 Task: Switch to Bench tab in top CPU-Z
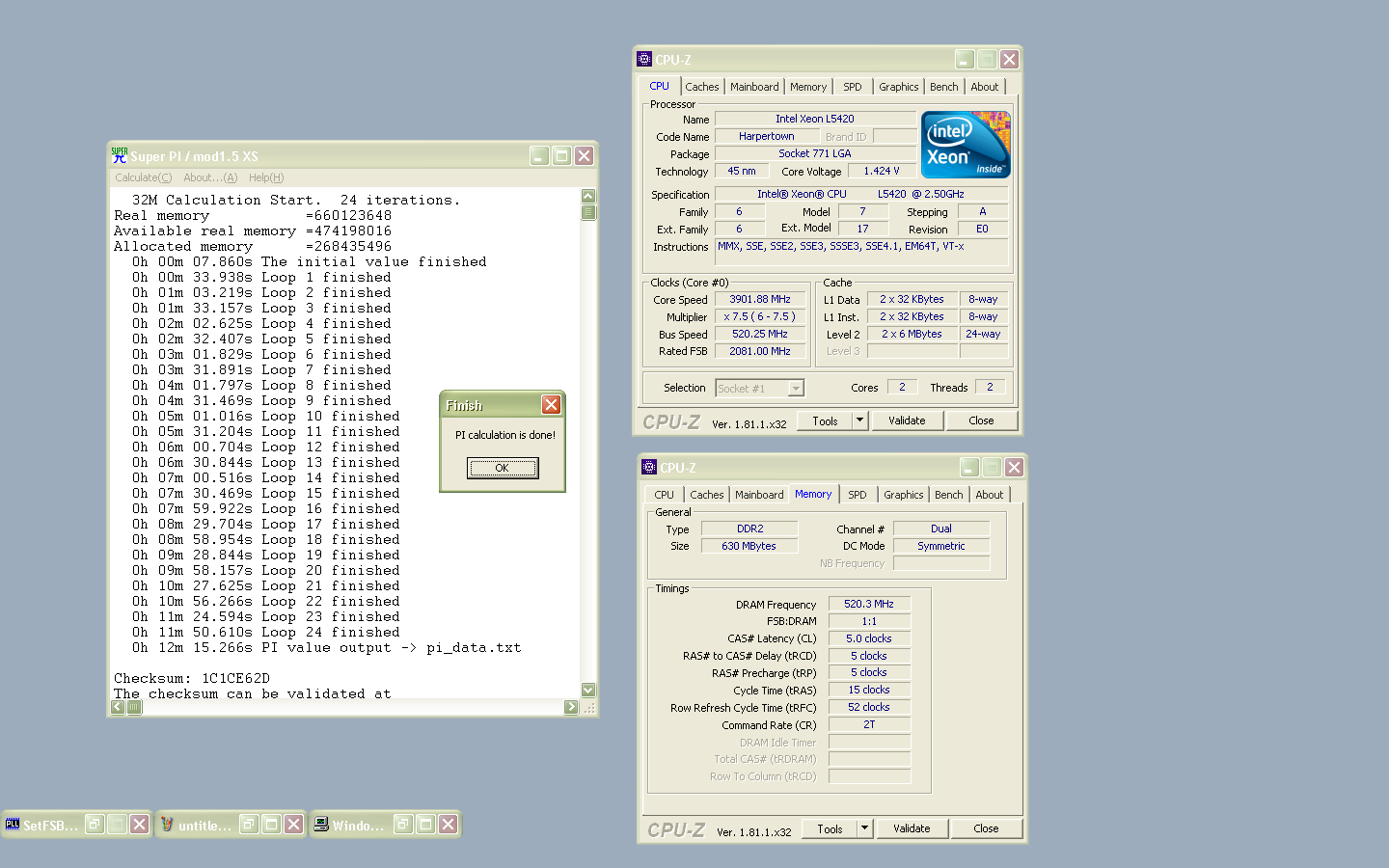tap(944, 87)
